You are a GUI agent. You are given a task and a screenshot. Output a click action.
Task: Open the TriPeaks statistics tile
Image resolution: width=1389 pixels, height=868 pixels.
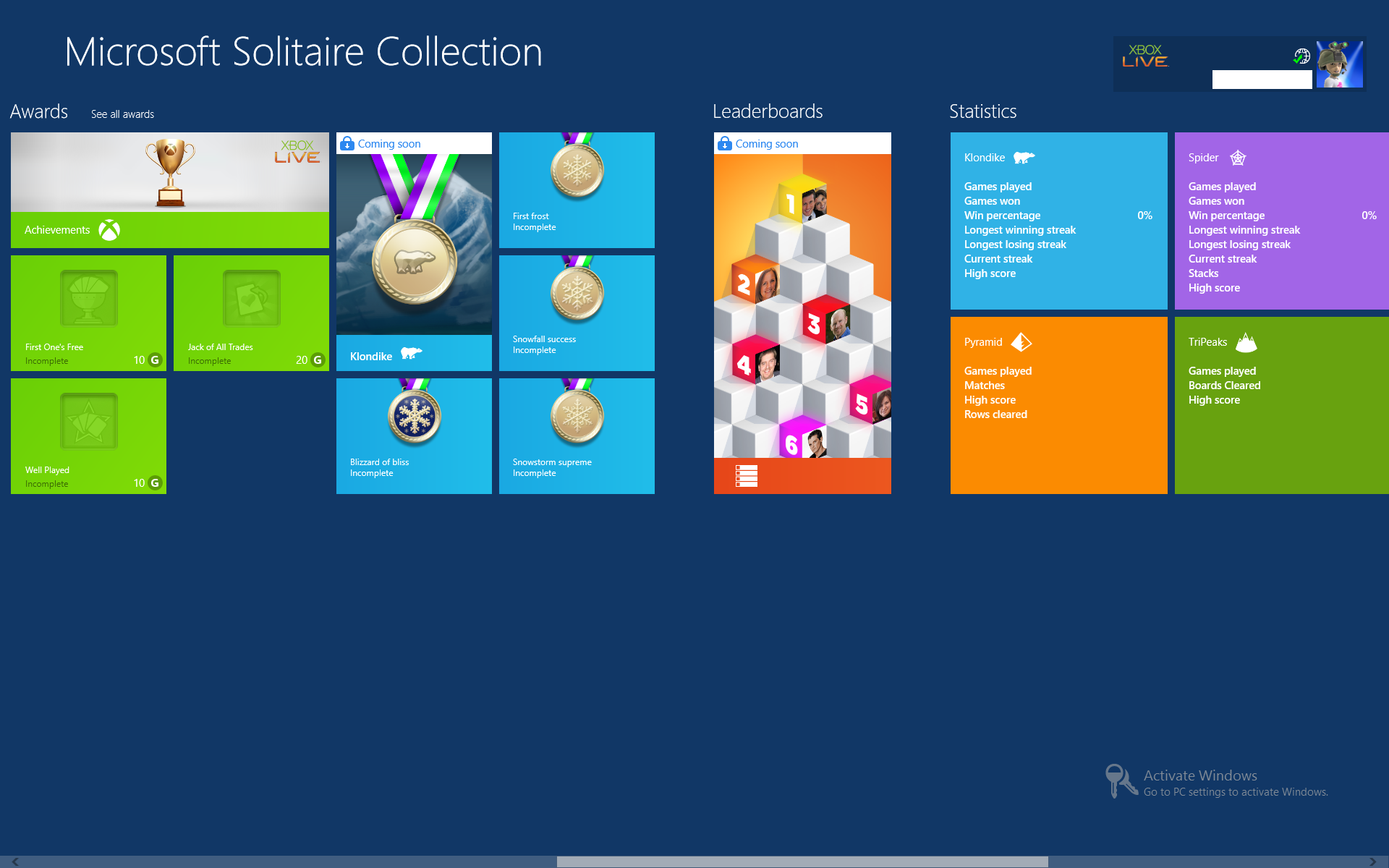[1282, 405]
